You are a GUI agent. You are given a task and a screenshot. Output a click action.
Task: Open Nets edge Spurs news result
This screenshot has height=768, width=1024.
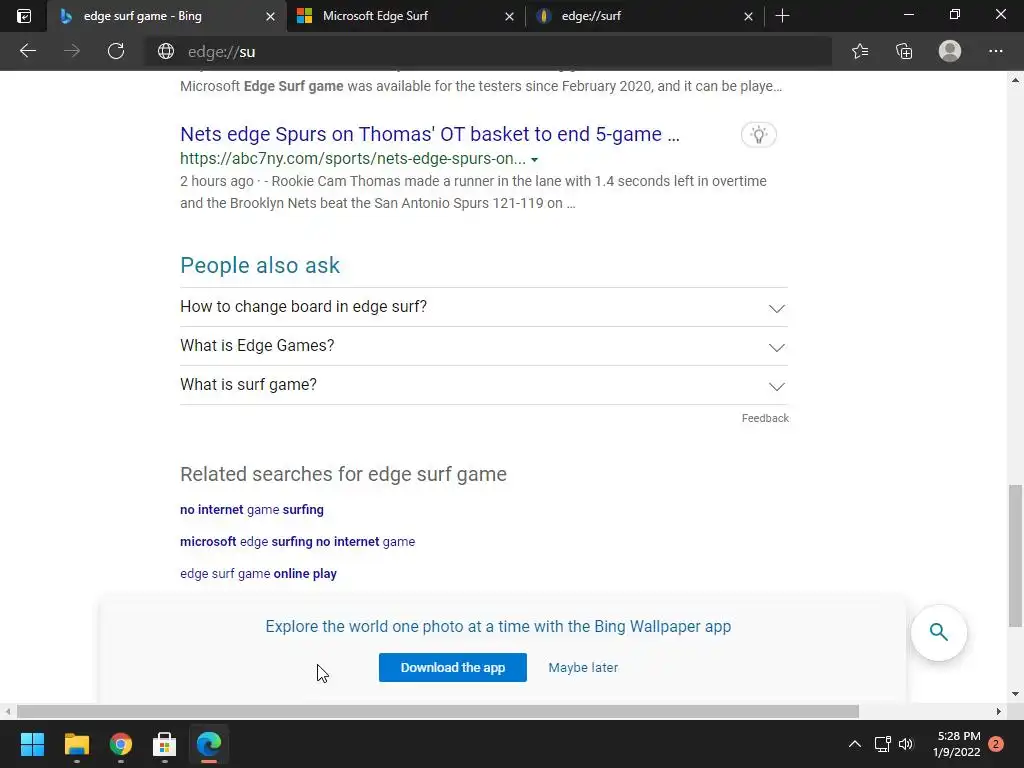(x=430, y=134)
